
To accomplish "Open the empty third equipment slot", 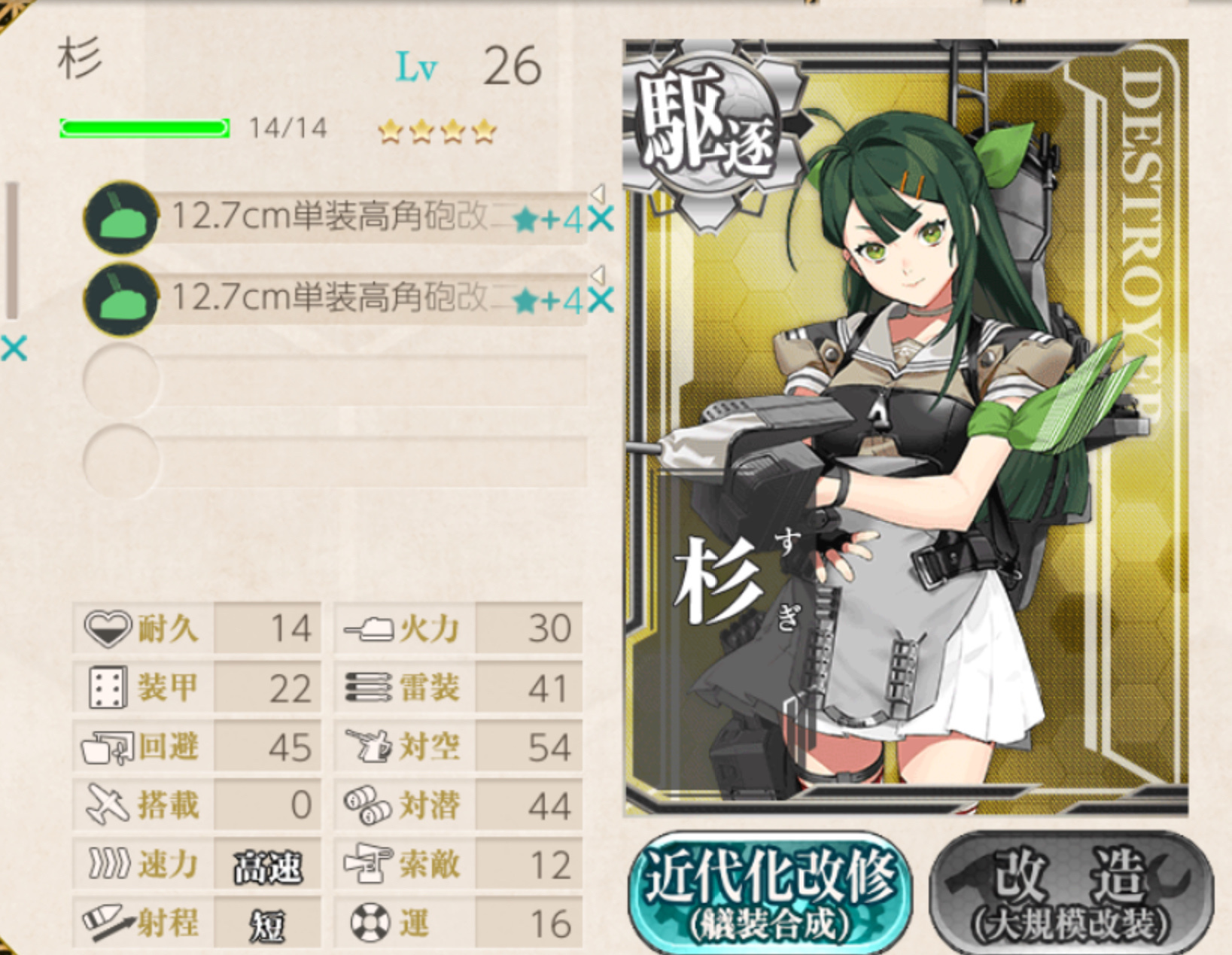I will pos(335,382).
